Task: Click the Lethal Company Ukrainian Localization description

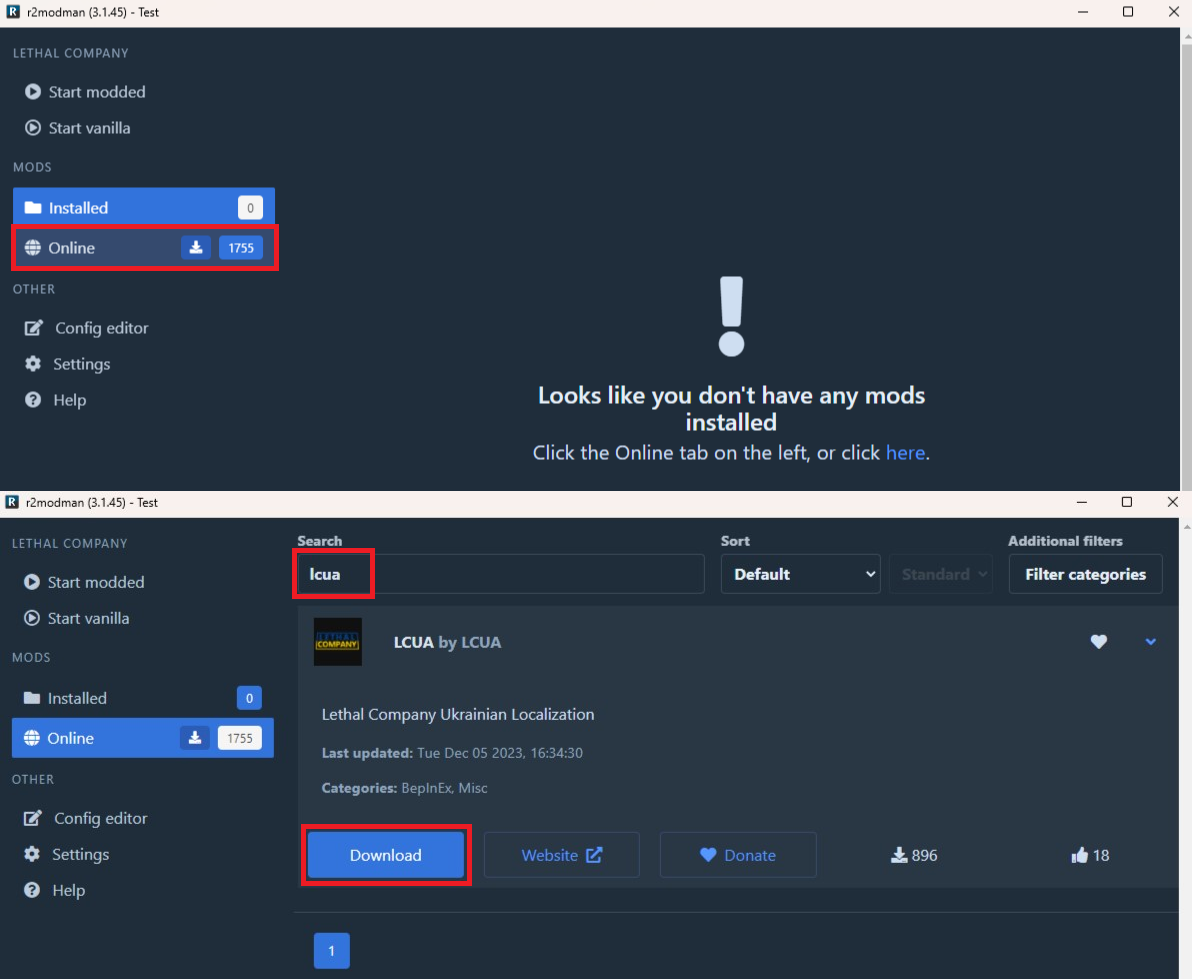Action: tap(458, 714)
